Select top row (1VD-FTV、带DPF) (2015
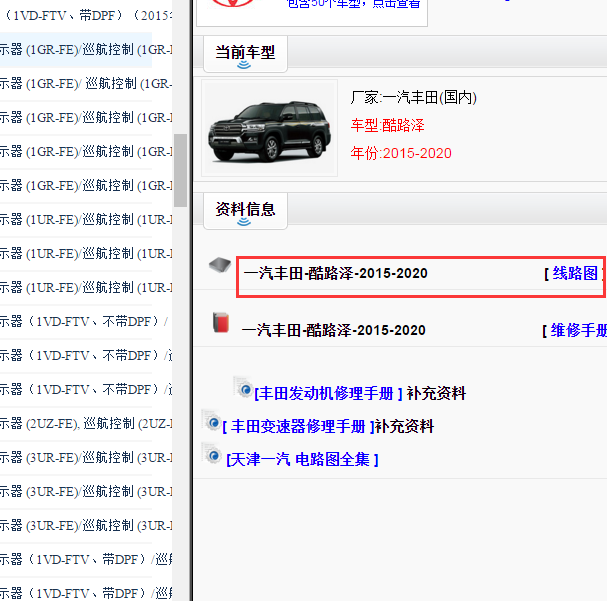 (86, 15)
